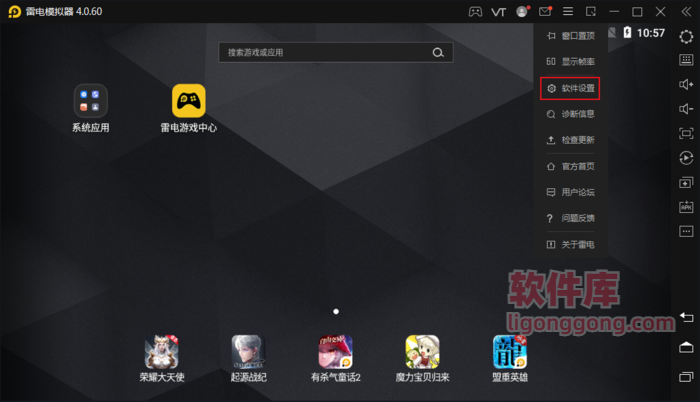The height and width of the screenshot is (402, 700).
Task: Click the clock showing 10:57
Action: point(650,33)
